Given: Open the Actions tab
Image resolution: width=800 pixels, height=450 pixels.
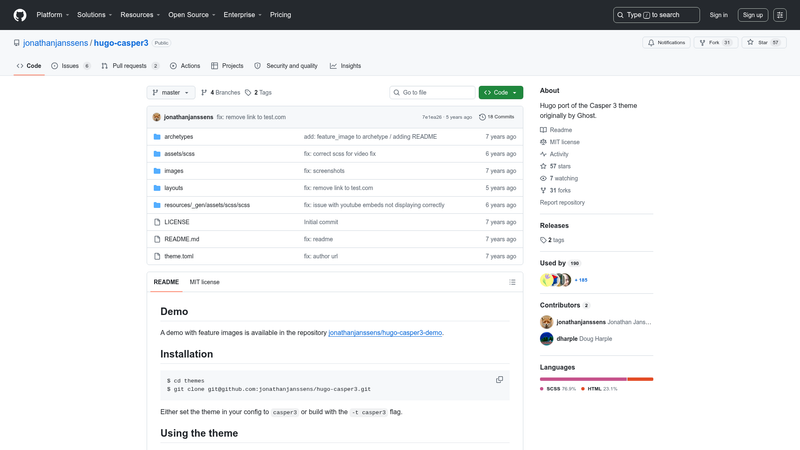Looking at the screenshot, I should click(185, 66).
